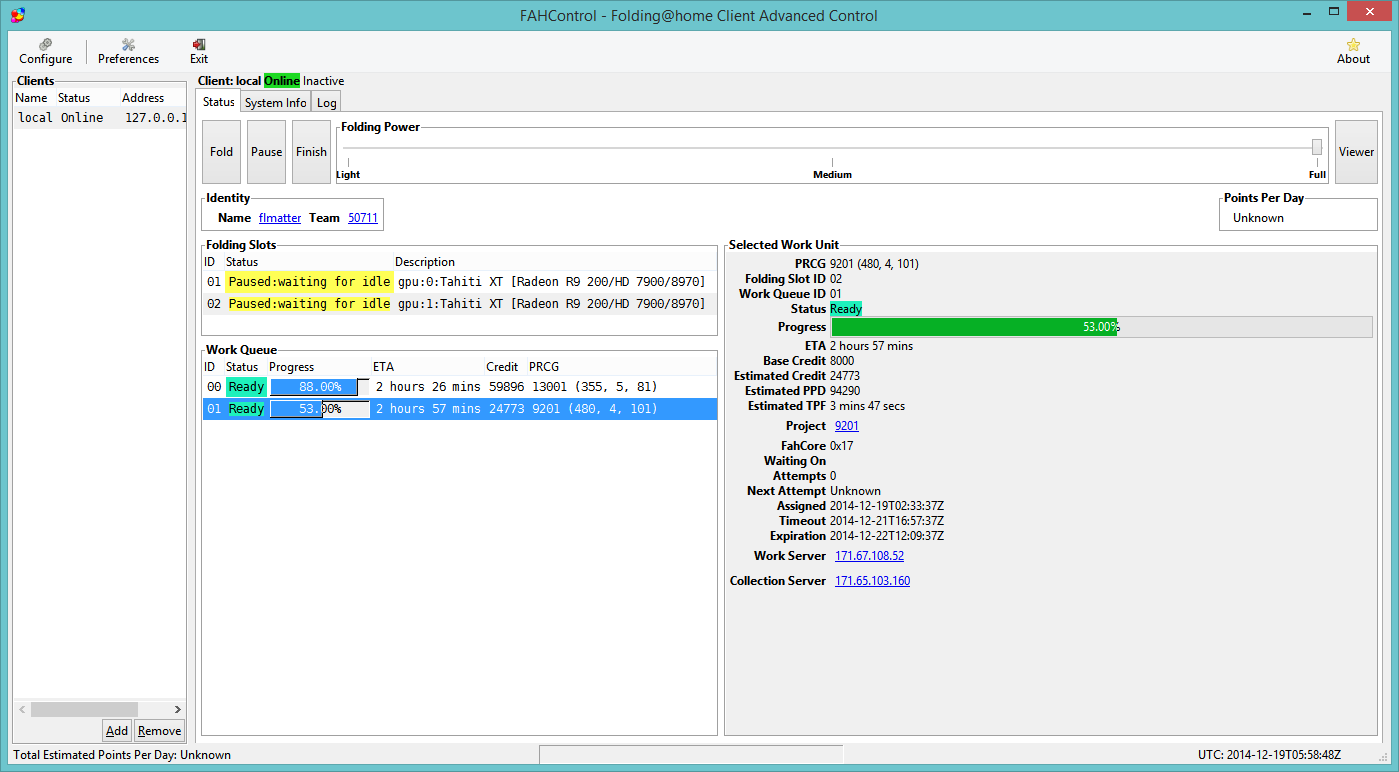Select folding slot 01 gpu:0 row
This screenshot has height=772, width=1399.
(x=460, y=282)
